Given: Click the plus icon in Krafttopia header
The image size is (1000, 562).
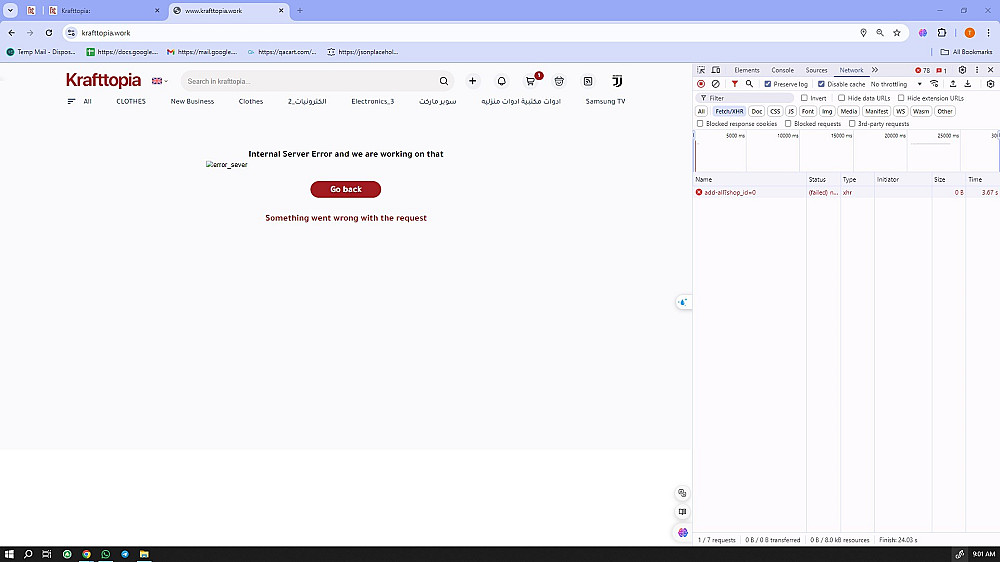Looking at the screenshot, I should coord(473,81).
